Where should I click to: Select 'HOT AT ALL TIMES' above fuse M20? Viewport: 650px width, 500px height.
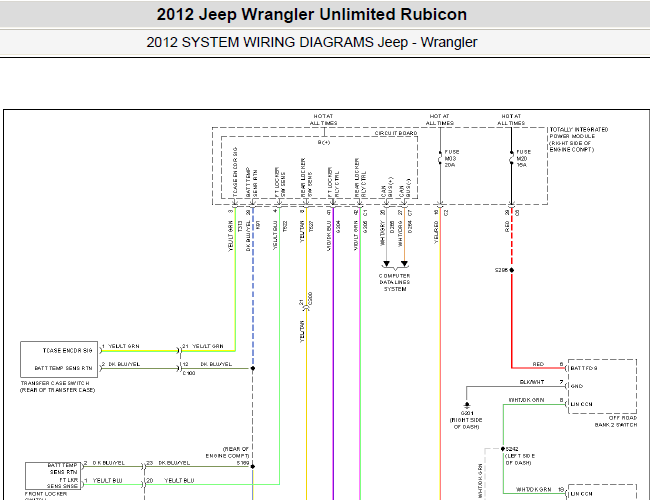pos(511,120)
